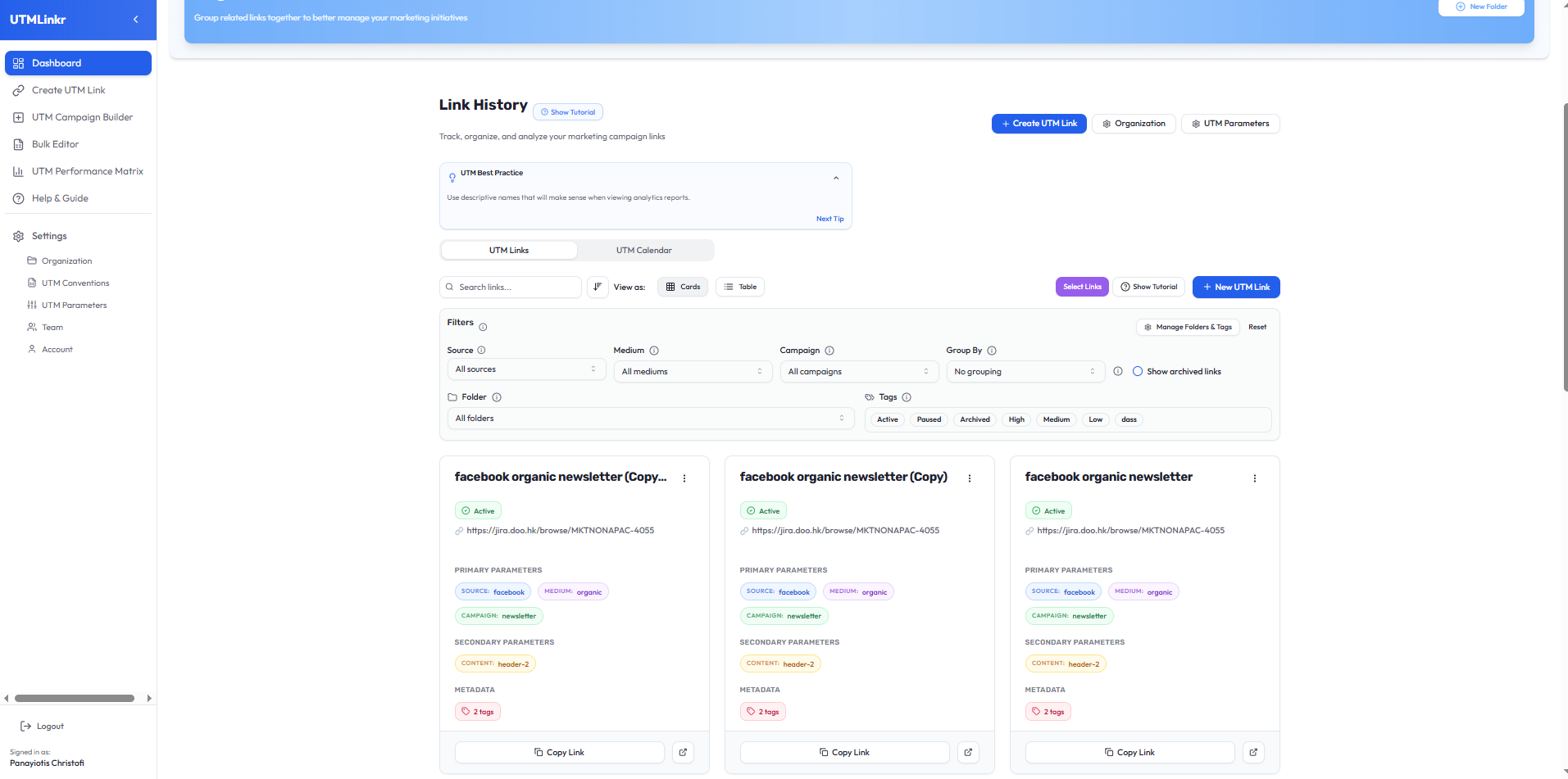
Task: Toggle the Low tag filter
Action: click(x=1096, y=419)
